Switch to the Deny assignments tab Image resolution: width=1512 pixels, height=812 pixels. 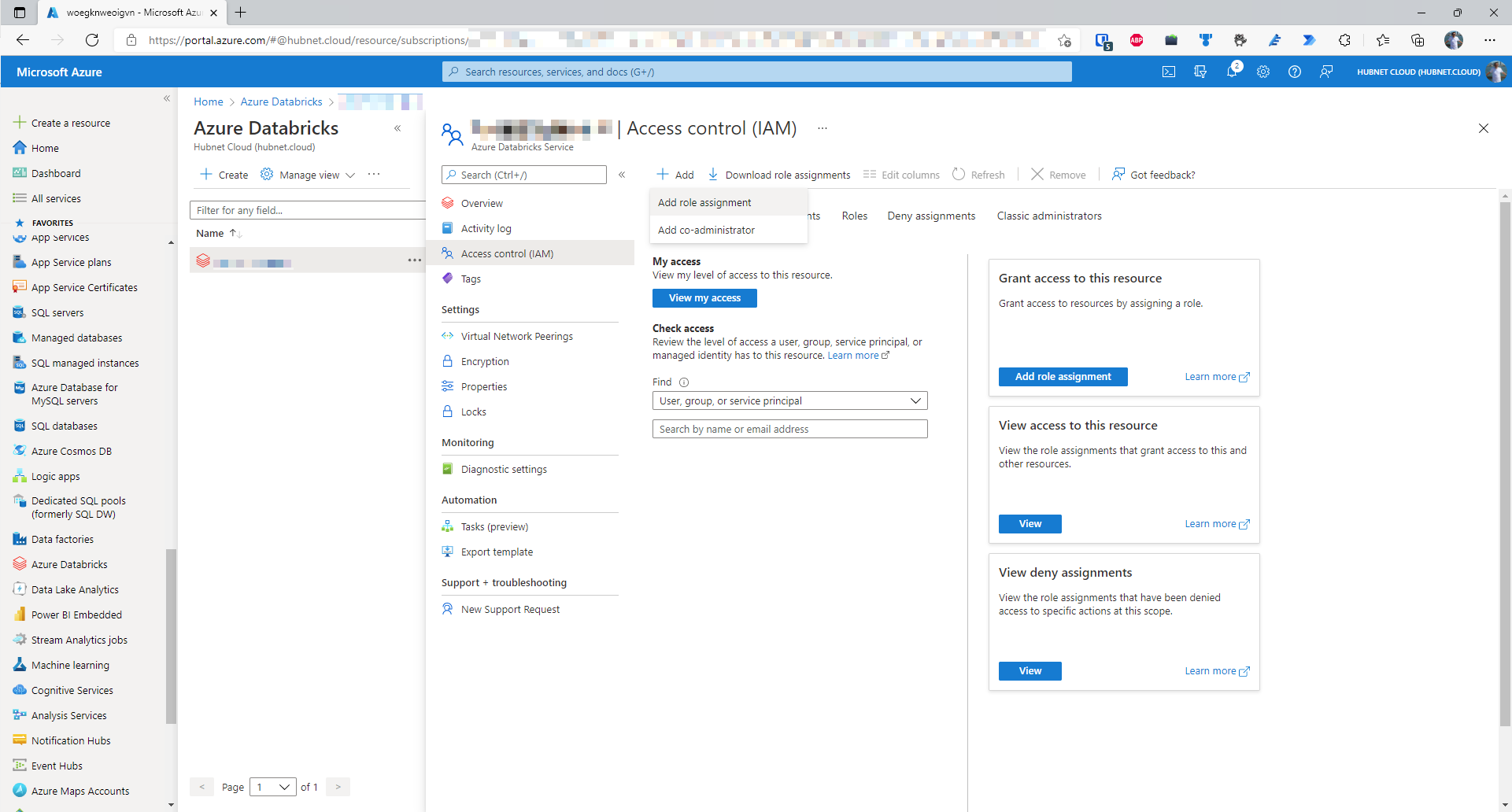pos(931,215)
